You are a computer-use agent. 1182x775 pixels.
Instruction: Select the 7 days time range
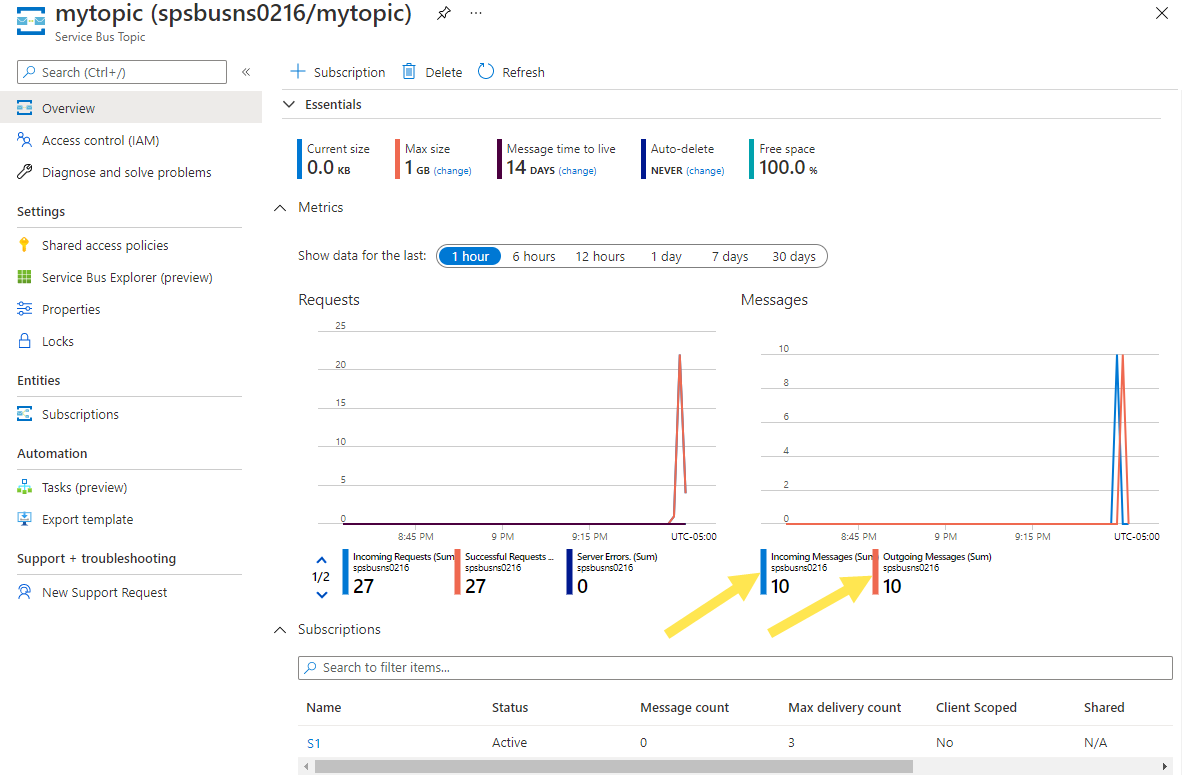click(730, 256)
